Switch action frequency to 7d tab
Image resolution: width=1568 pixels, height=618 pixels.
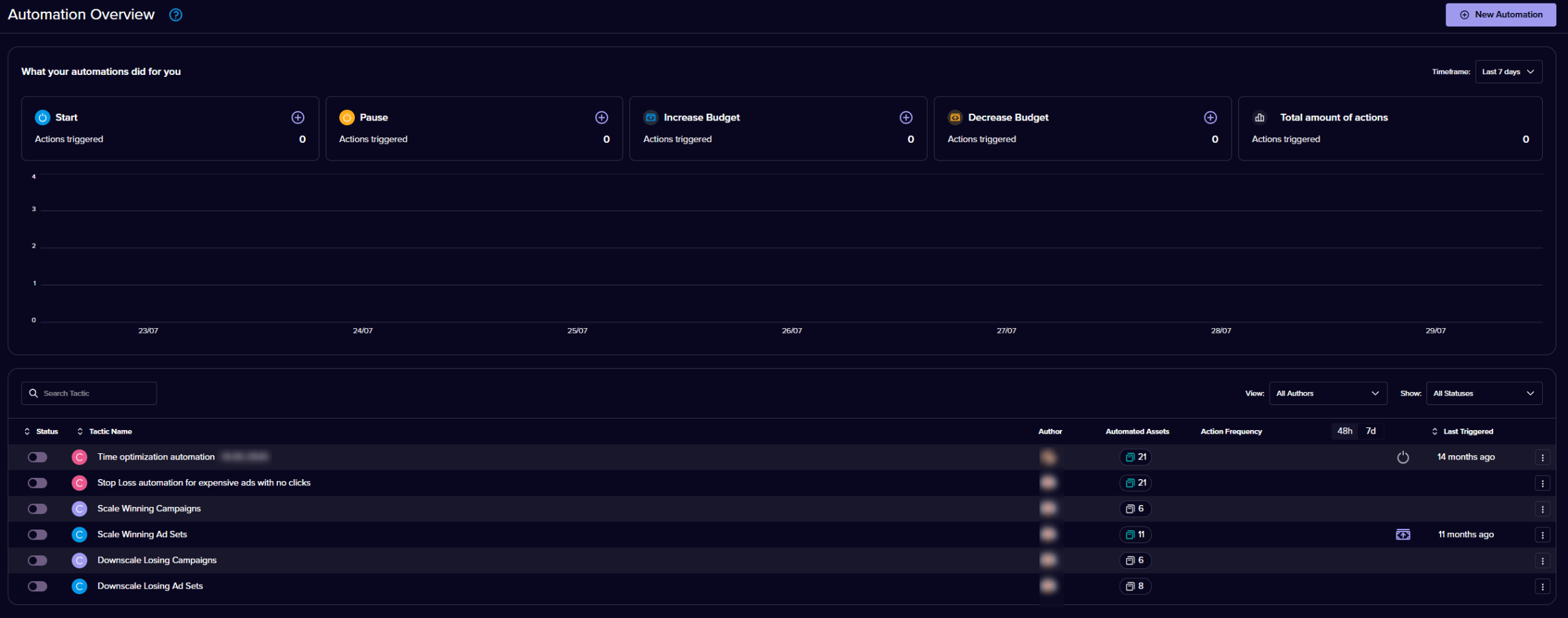point(1370,432)
